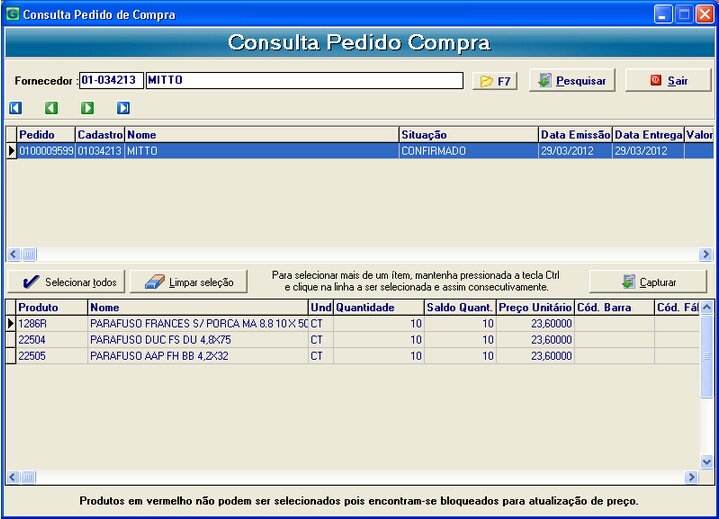Click the application icon in title bar
719x519 pixels.
pyautogui.click(x=12, y=14)
